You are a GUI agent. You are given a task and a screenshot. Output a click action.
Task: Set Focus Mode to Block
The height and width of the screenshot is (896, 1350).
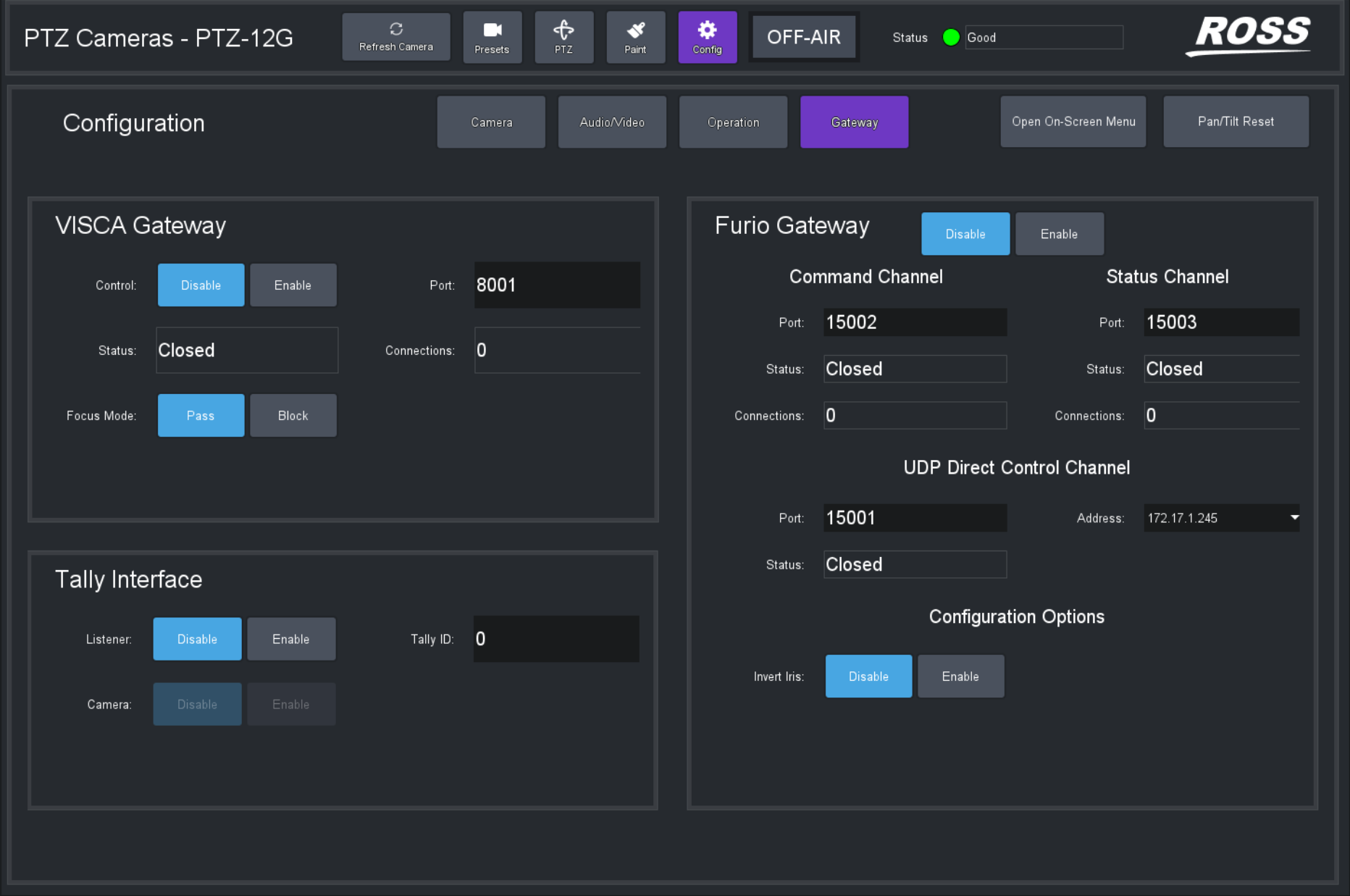[x=293, y=415]
